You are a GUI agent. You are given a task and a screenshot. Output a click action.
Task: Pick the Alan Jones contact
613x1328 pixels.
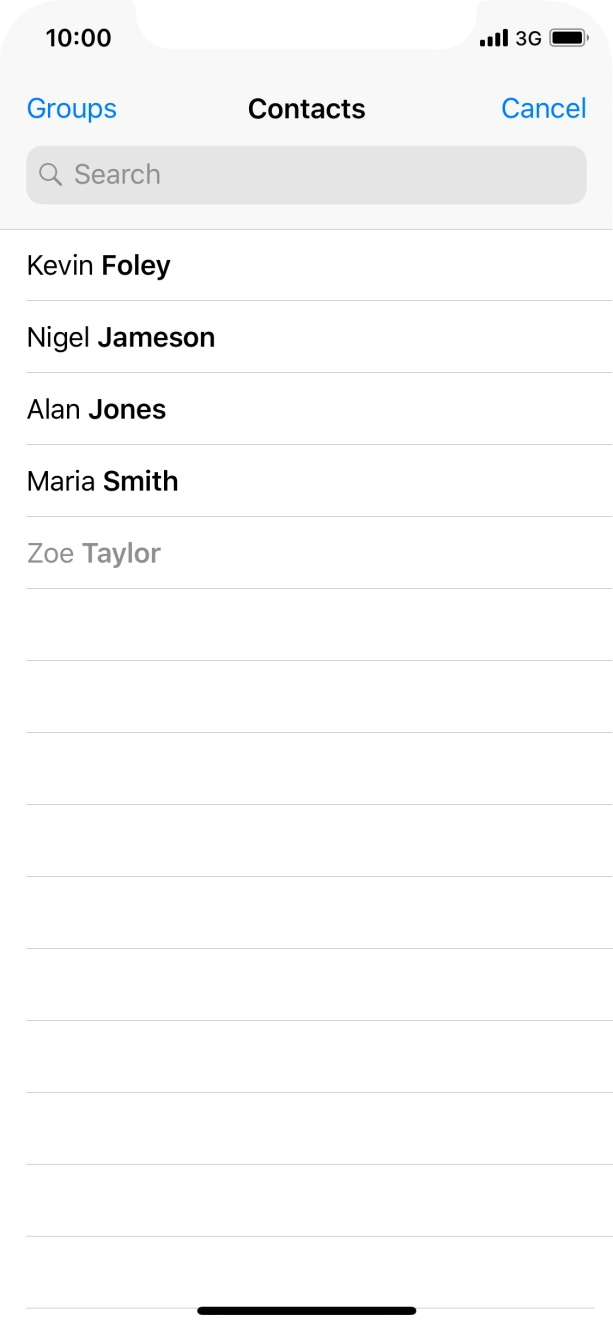tap(97, 410)
